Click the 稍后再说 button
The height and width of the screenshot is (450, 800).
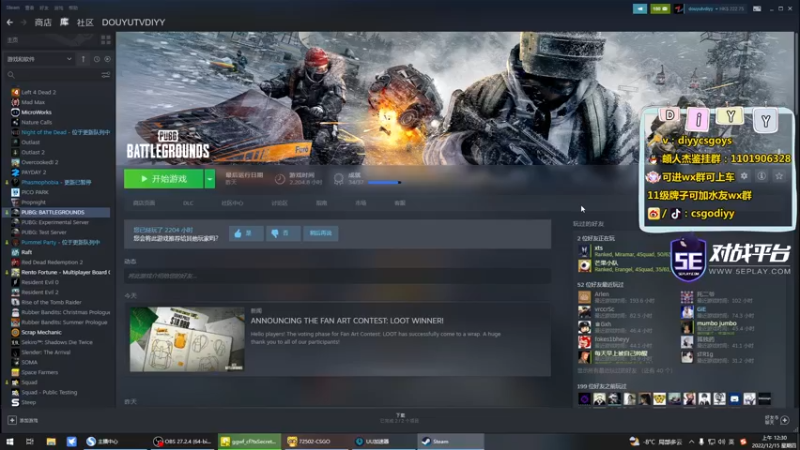320,233
